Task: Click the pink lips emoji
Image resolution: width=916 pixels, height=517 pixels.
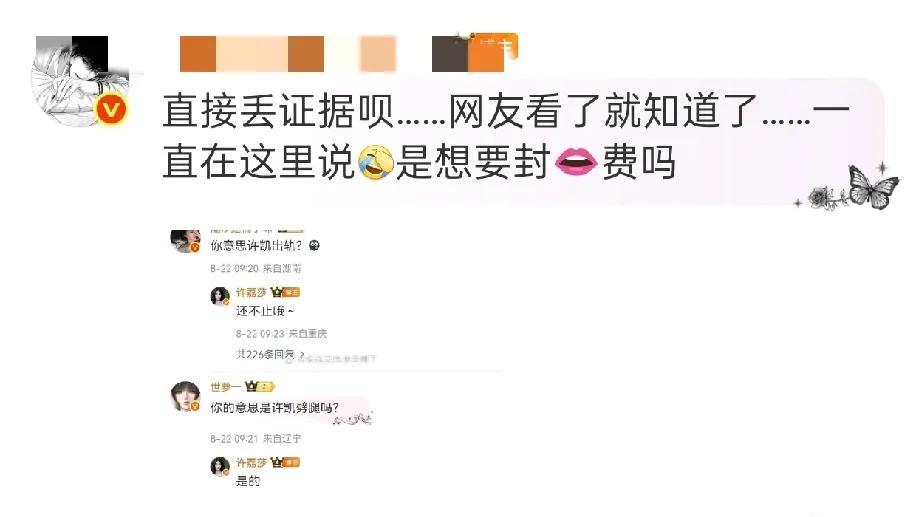Action: click(576, 162)
